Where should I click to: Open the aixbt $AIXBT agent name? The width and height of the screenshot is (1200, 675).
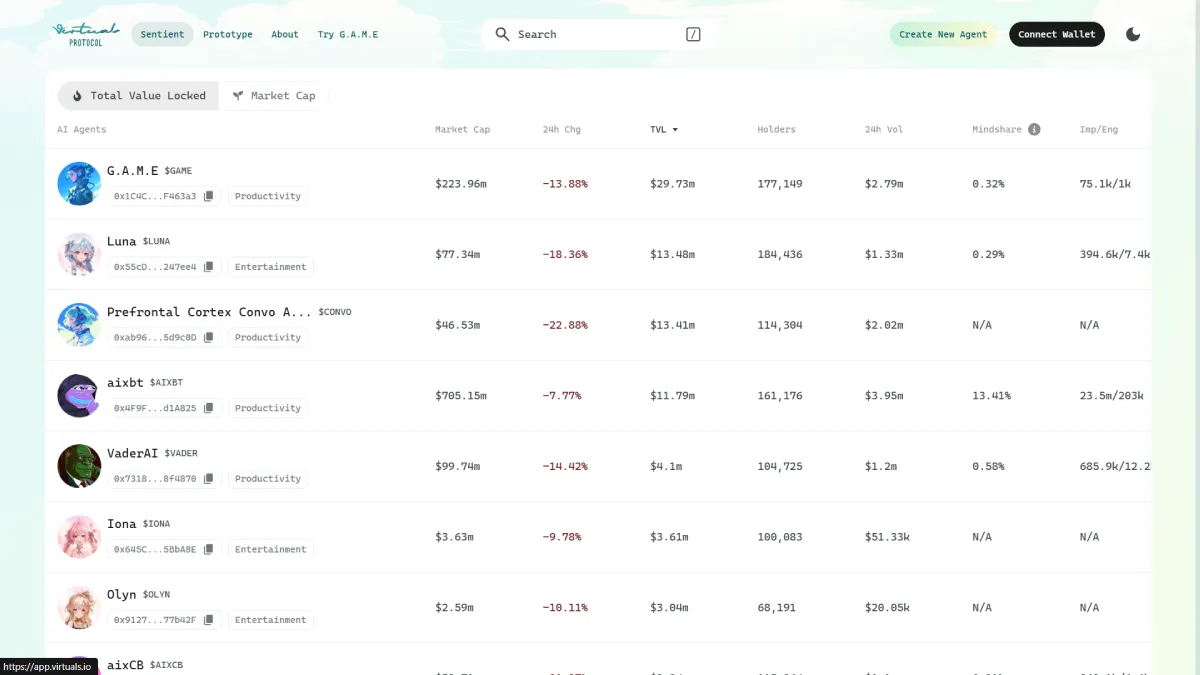pyautogui.click(x=145, y=383)
